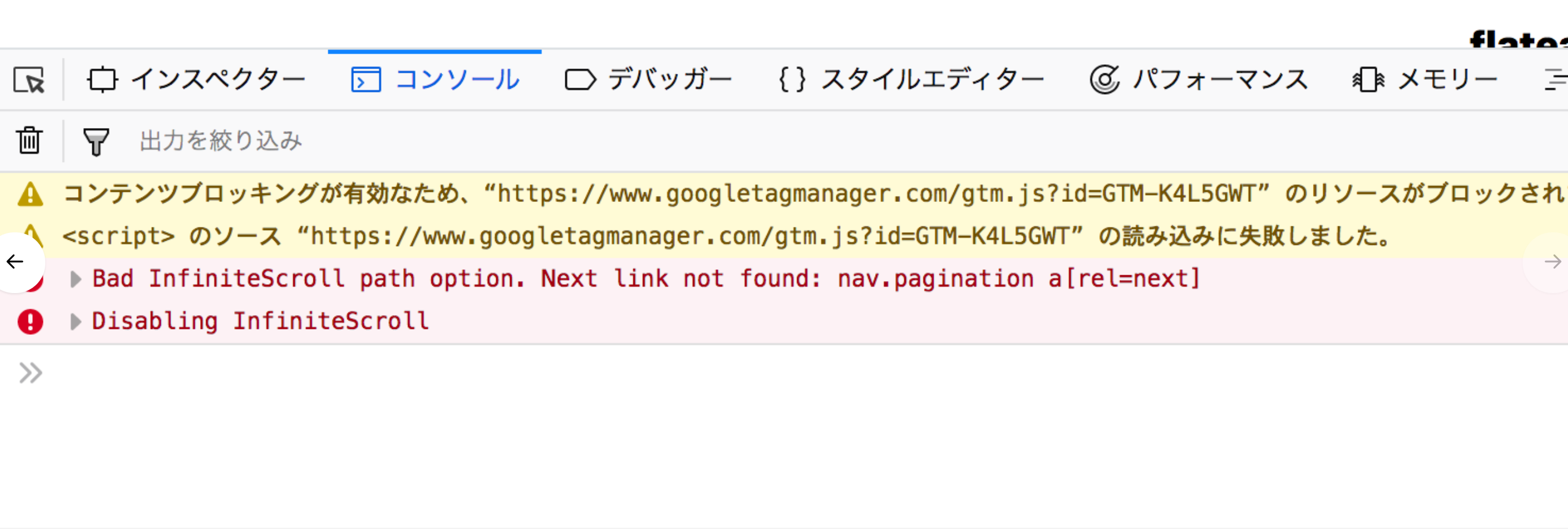Click the filter funnel icon
Screen dimensions: 1568x529
click(x=95, y=141)
